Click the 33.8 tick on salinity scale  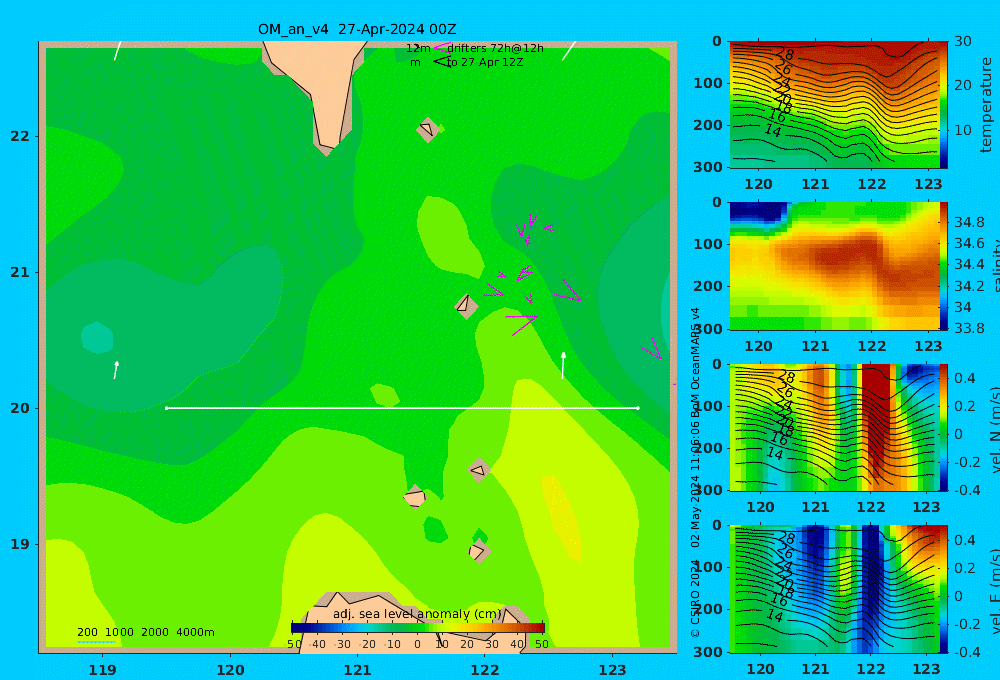click(969, 328)
